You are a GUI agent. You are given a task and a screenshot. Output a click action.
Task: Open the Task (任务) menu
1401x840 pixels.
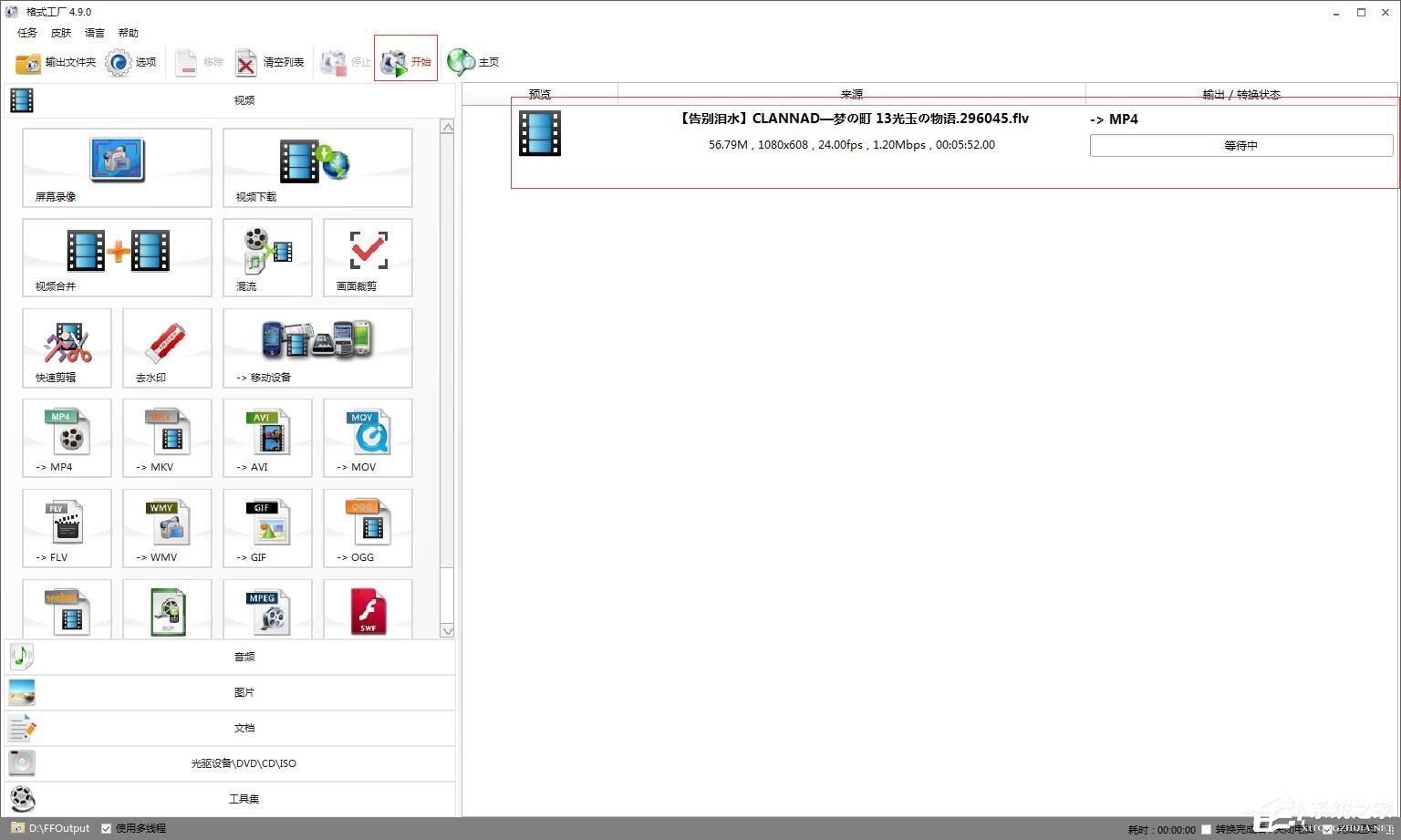pos(27,33)
